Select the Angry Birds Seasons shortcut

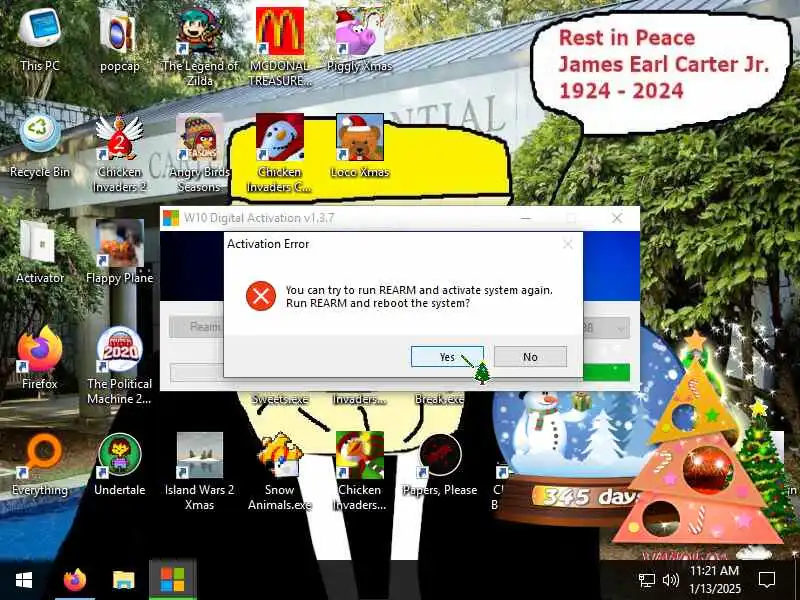(x=199, y=153)
